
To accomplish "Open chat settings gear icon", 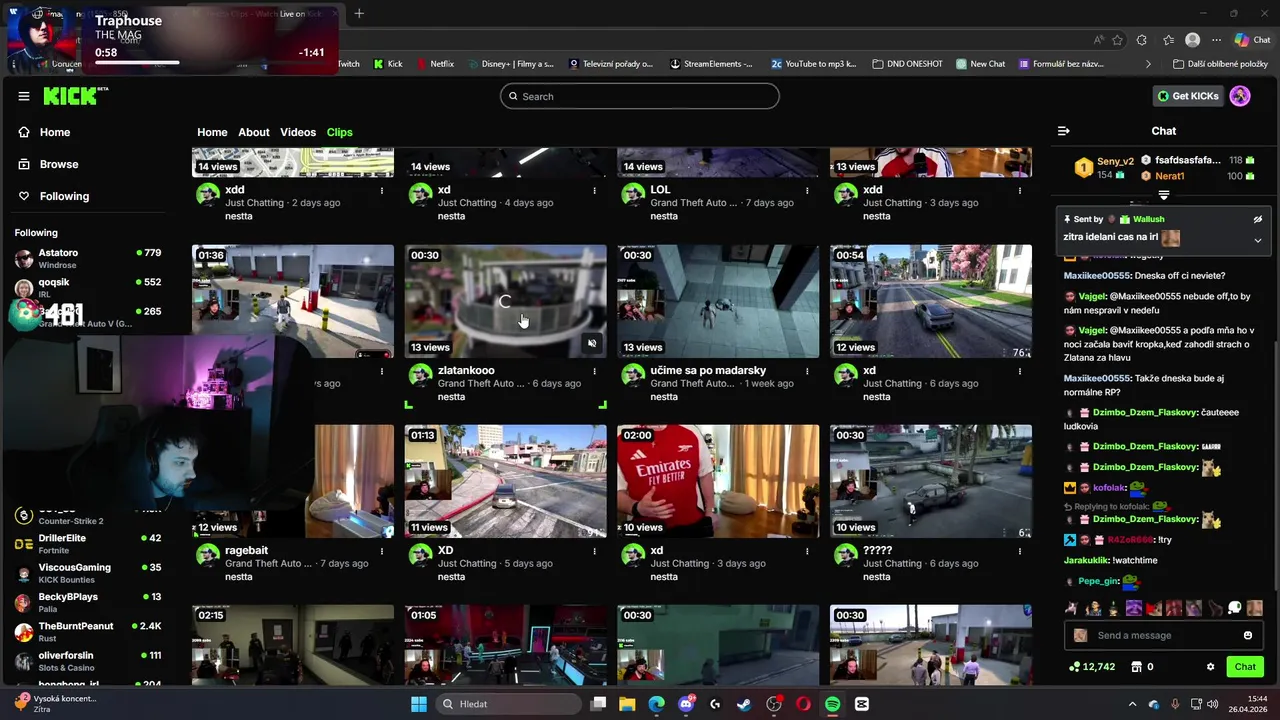I will (x=1210, y=667).
